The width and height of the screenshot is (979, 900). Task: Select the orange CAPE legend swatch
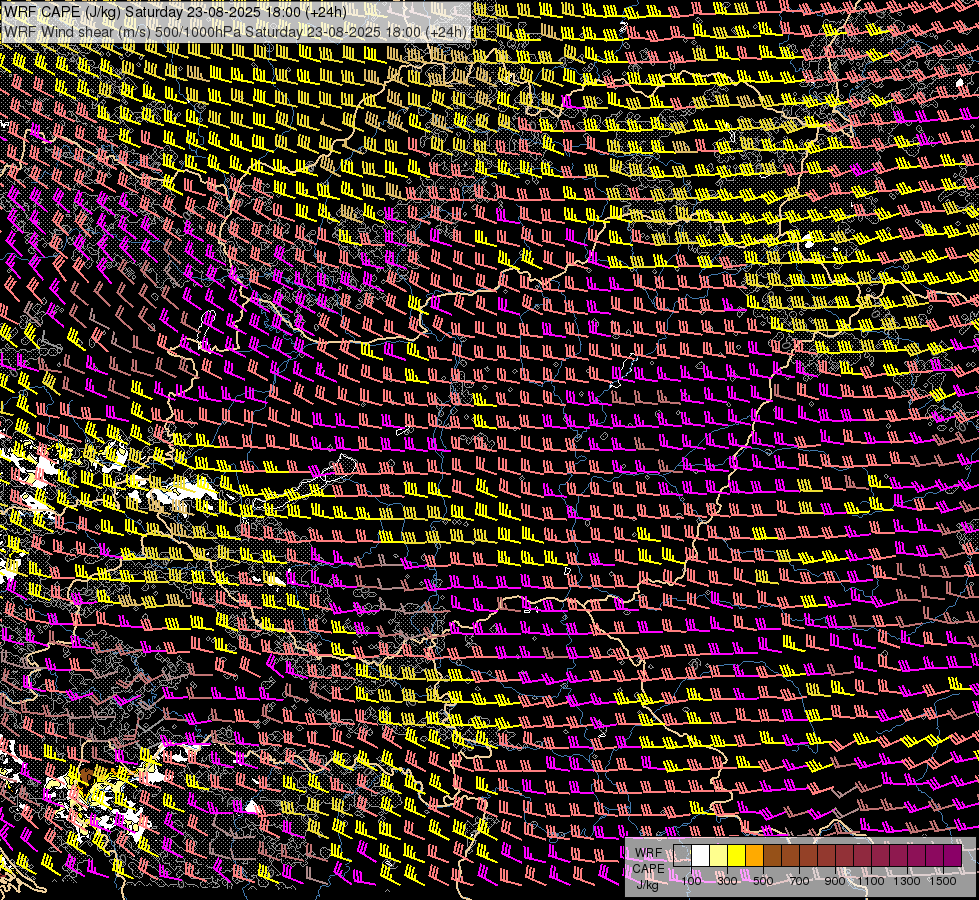tap(754, 856)
